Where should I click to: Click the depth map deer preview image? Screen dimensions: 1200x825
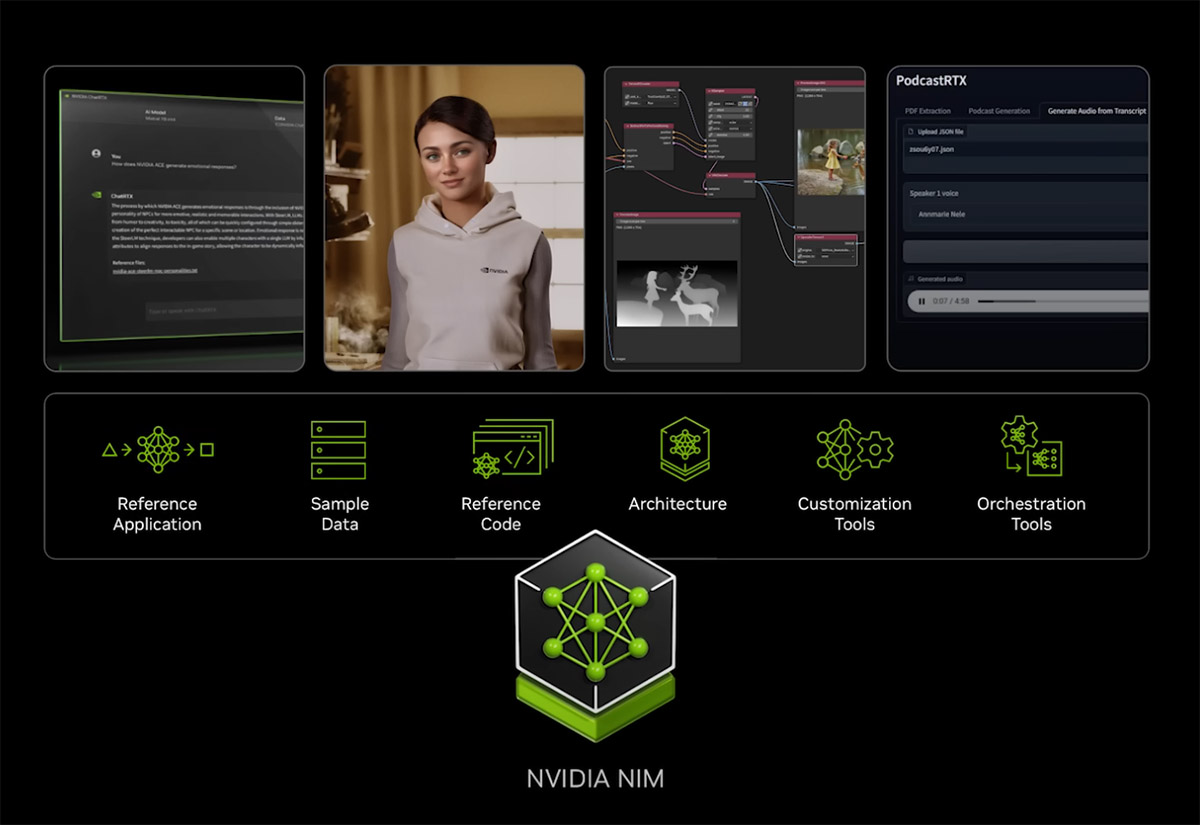point(677,293)
